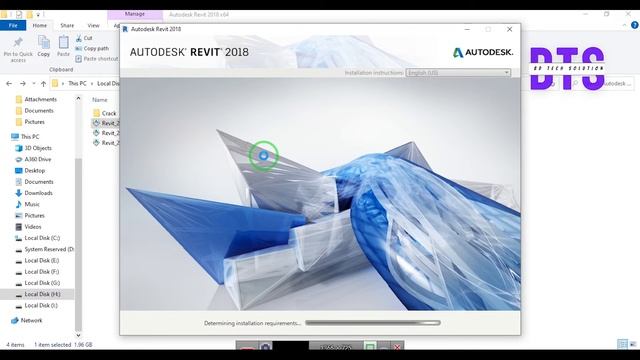Click the Copy path command

[x=92, y=48]
